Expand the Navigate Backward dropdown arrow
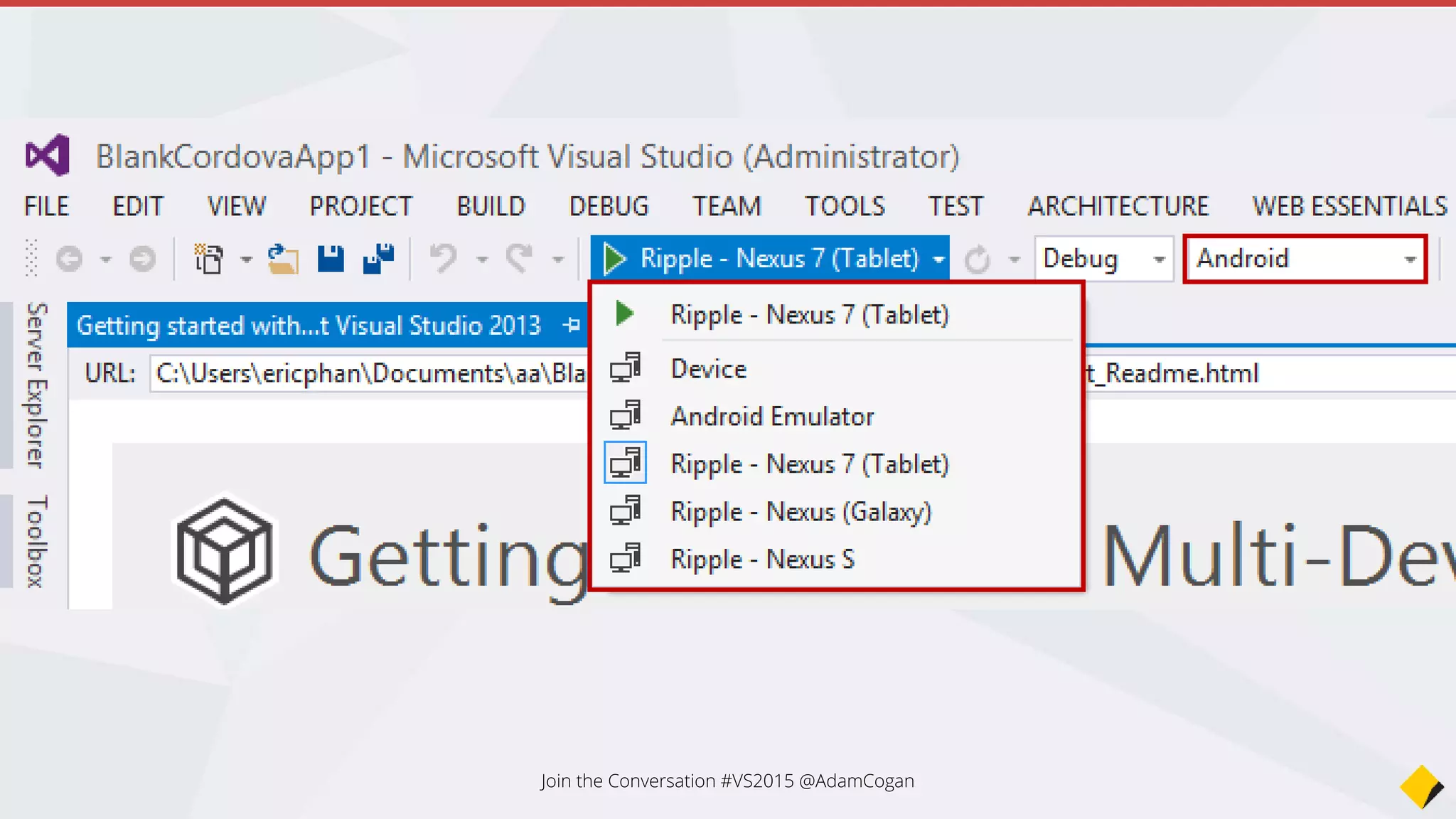Screen dimensions: 1456x819 [106, 259]
